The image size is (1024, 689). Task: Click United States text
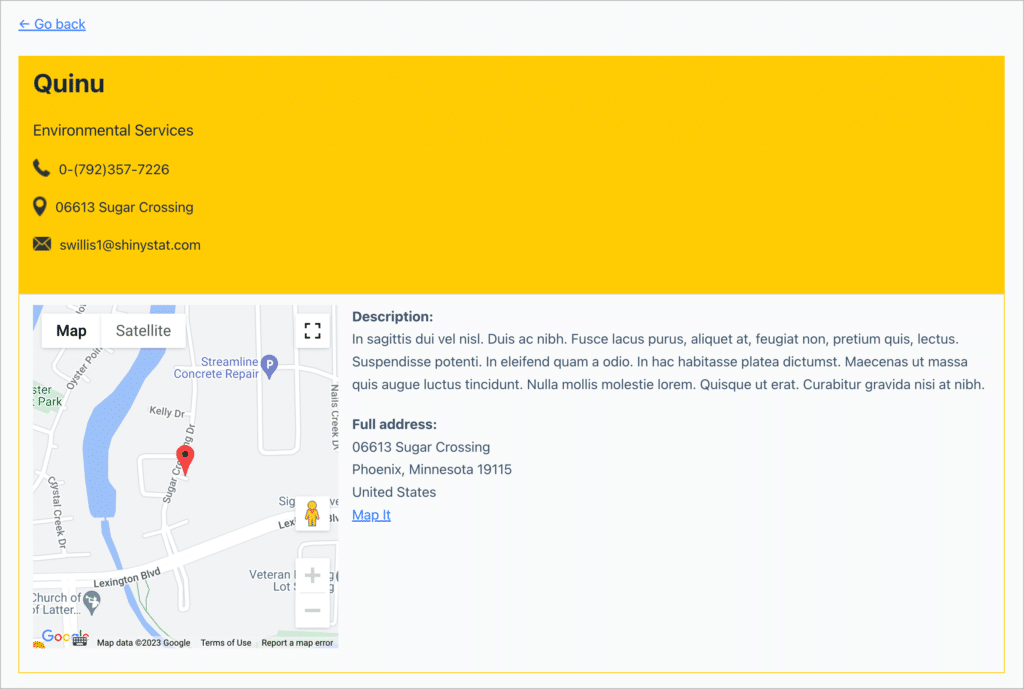[x=394, y=492]
